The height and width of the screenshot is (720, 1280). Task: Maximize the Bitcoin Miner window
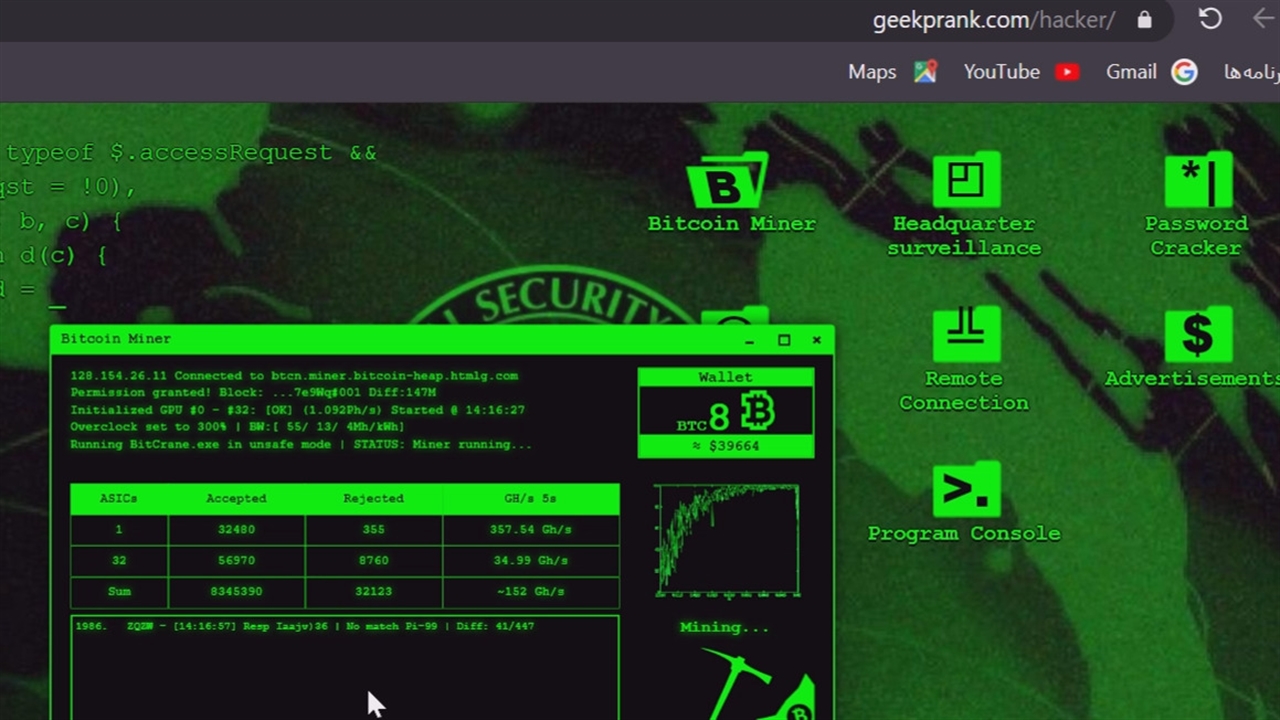point(784,340)
